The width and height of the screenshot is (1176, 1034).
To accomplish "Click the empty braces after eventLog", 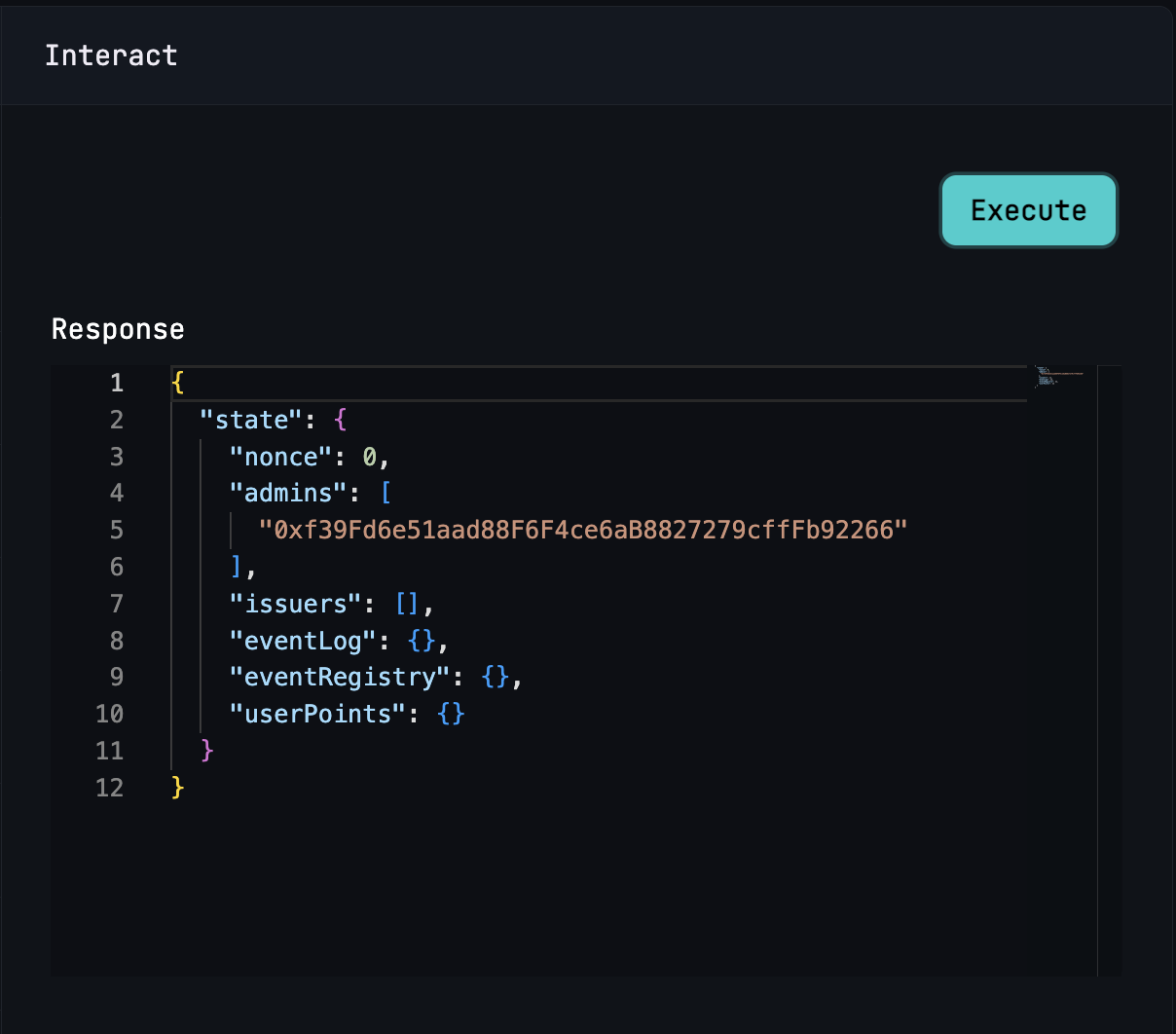I will point(422,641).
